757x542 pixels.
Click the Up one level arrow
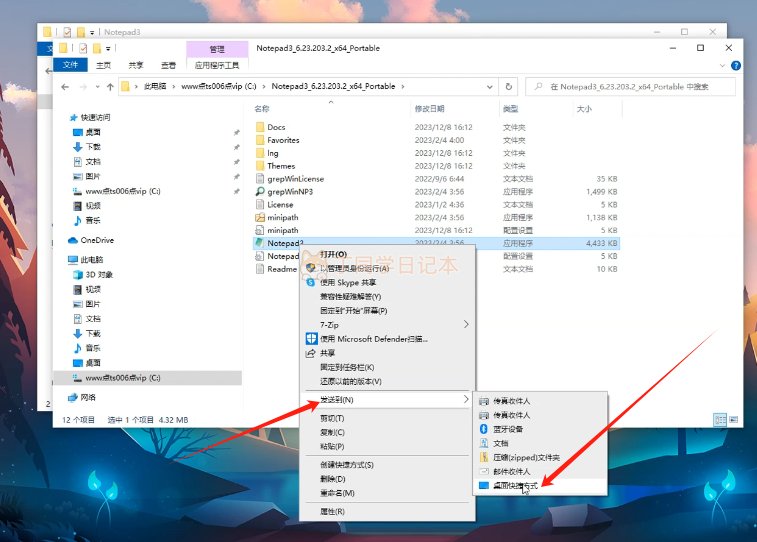point(110,87)
